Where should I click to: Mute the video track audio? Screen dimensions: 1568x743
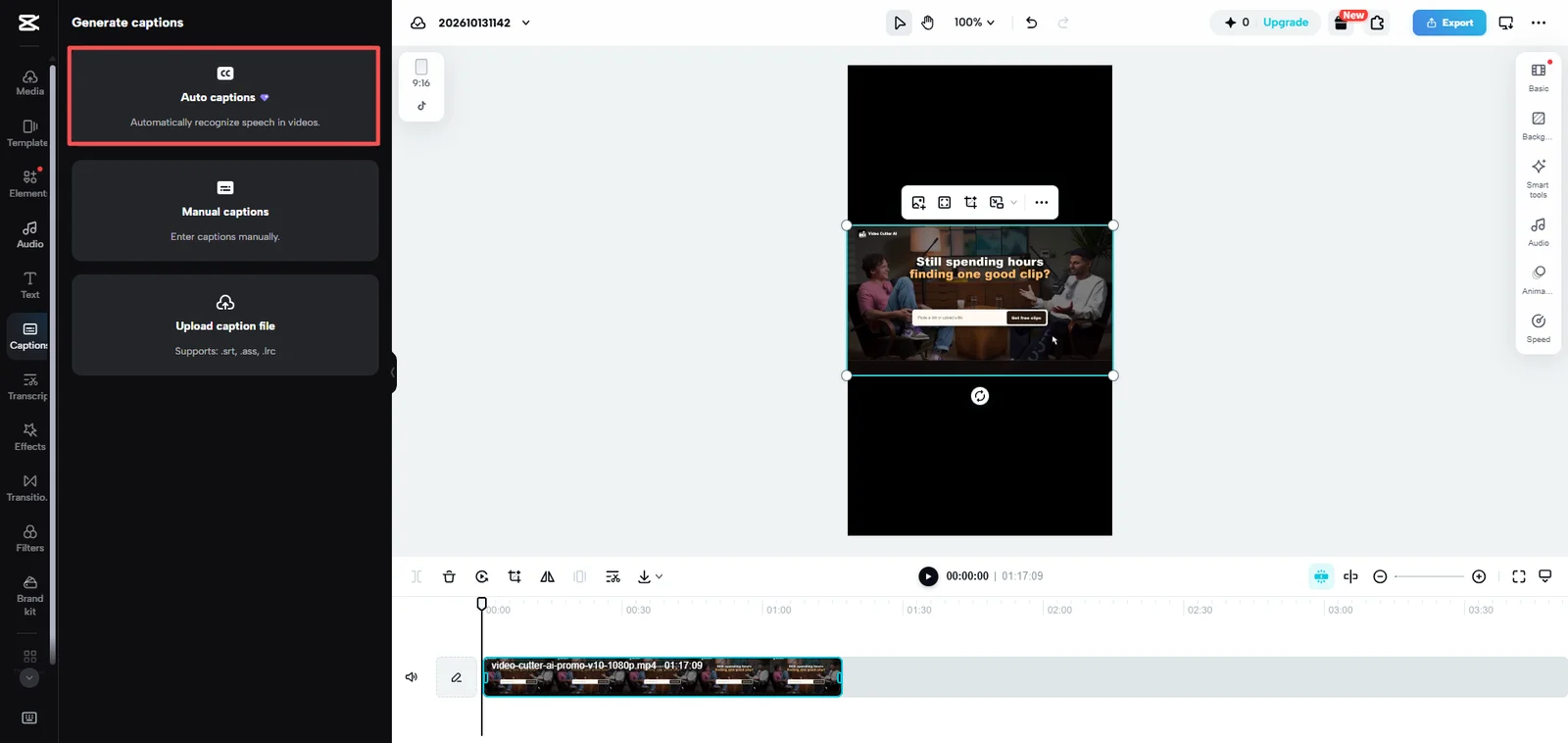[412, 677]
